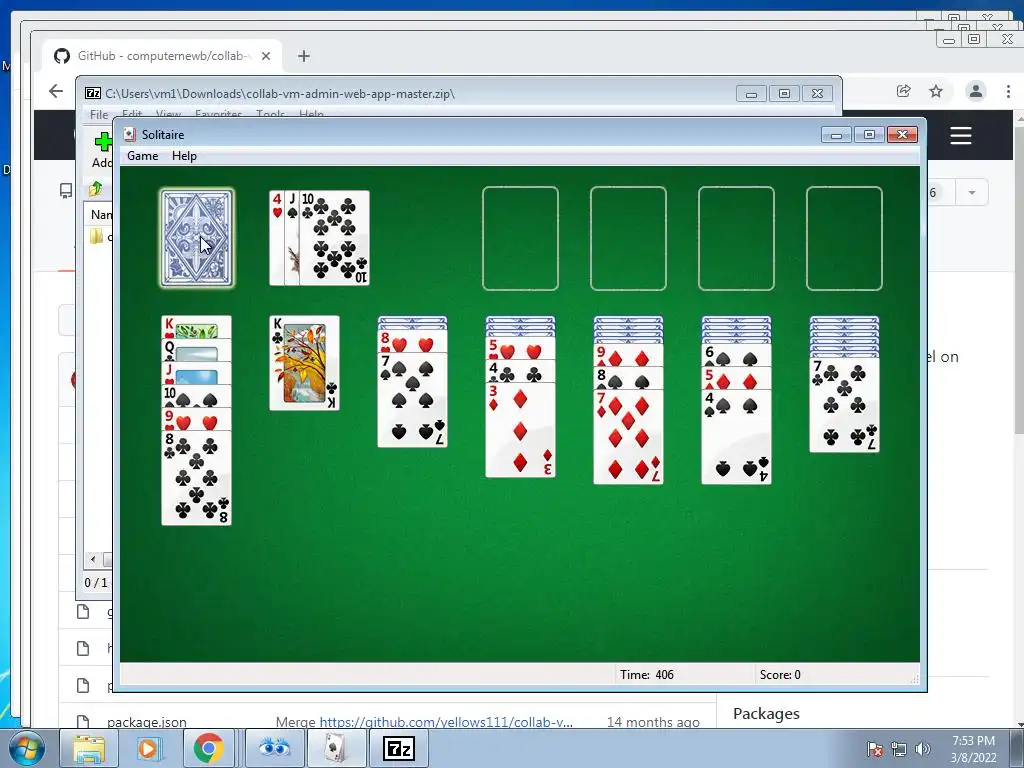1024x768 pixels.
Task: Click the fourth empty foundation slot
Action: pyautogui.click(x=844, y=238)
